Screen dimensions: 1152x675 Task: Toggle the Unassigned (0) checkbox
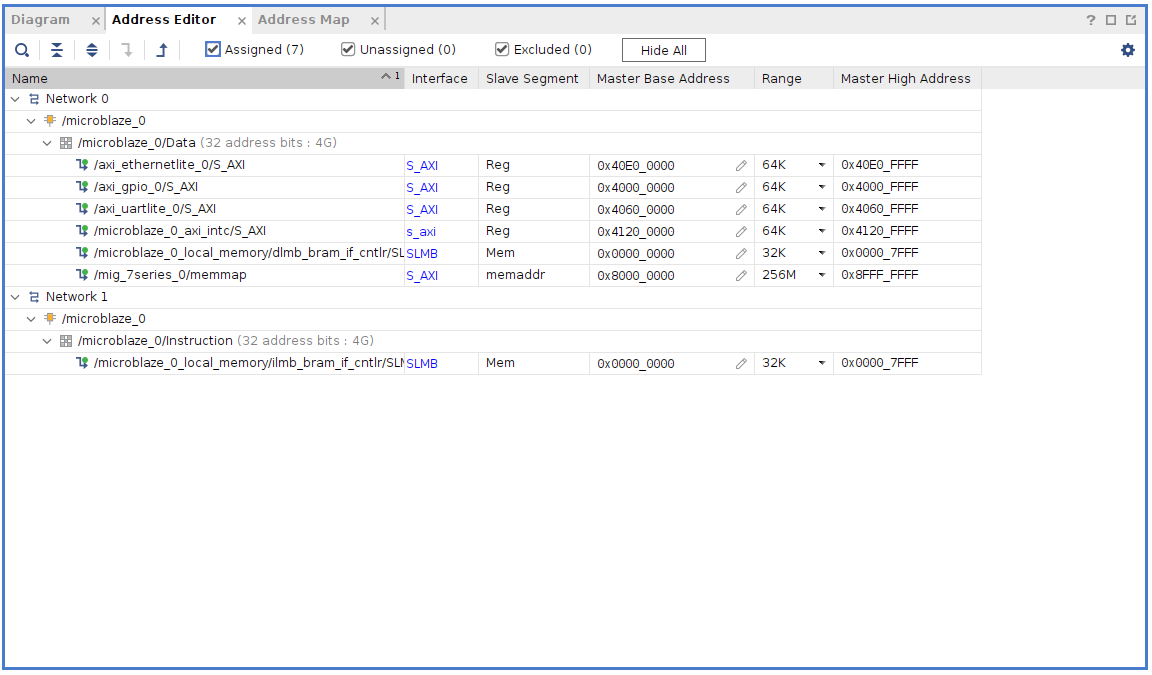coord(348,49)
